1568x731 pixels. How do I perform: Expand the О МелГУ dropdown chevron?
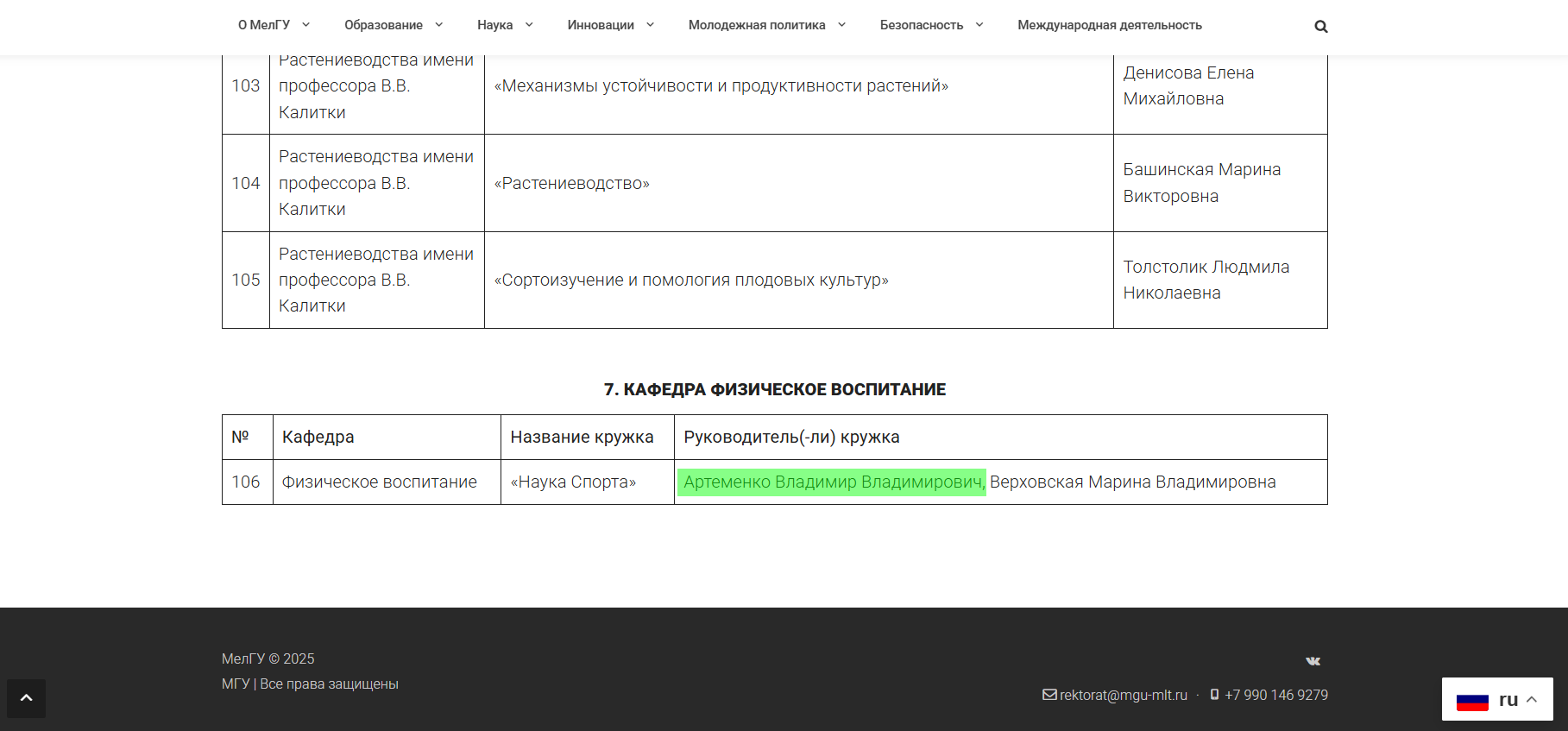pyautogui.click(x=305, y=25)
